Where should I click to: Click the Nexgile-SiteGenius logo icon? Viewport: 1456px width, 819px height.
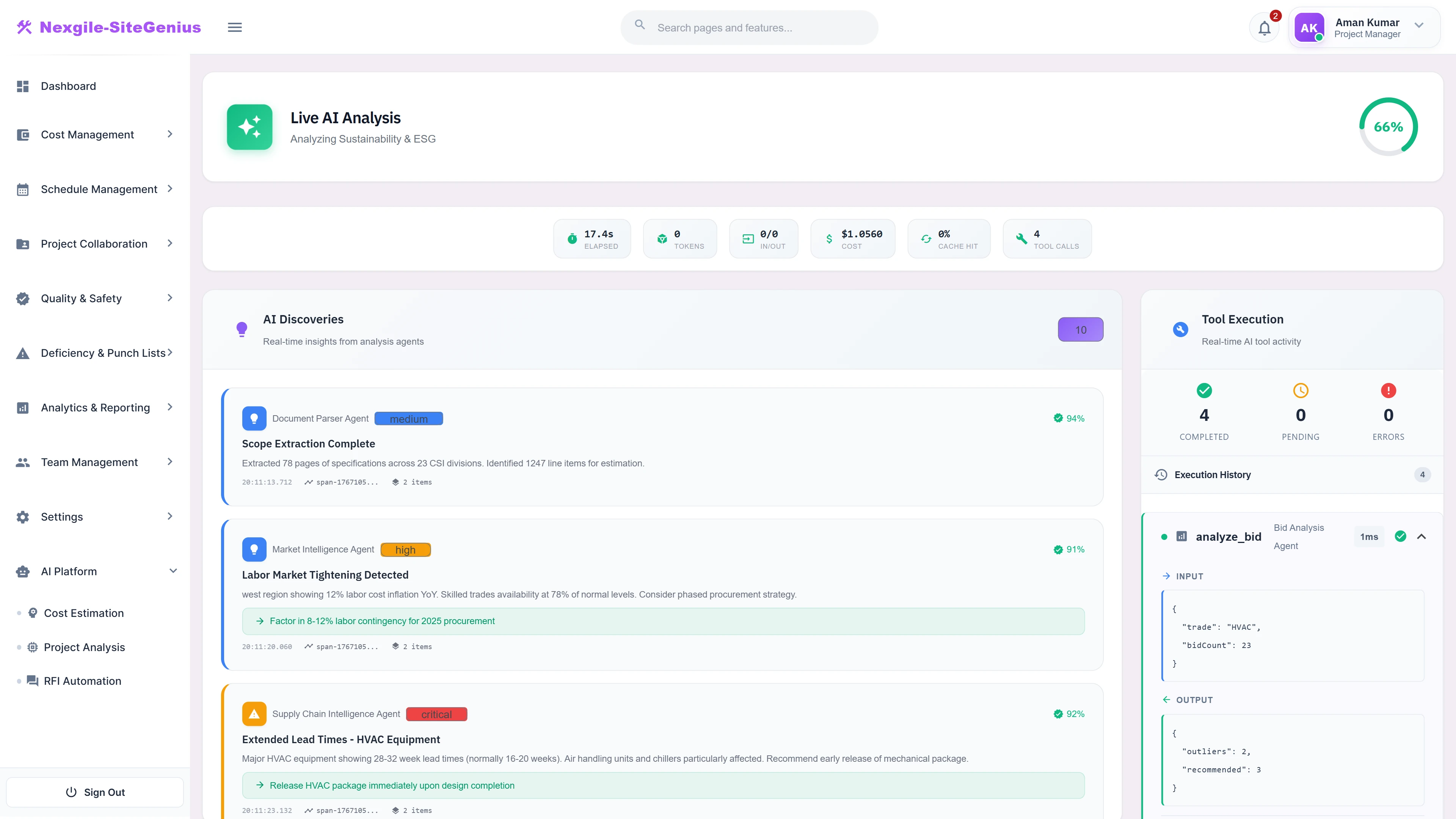[x=24, y=27]
